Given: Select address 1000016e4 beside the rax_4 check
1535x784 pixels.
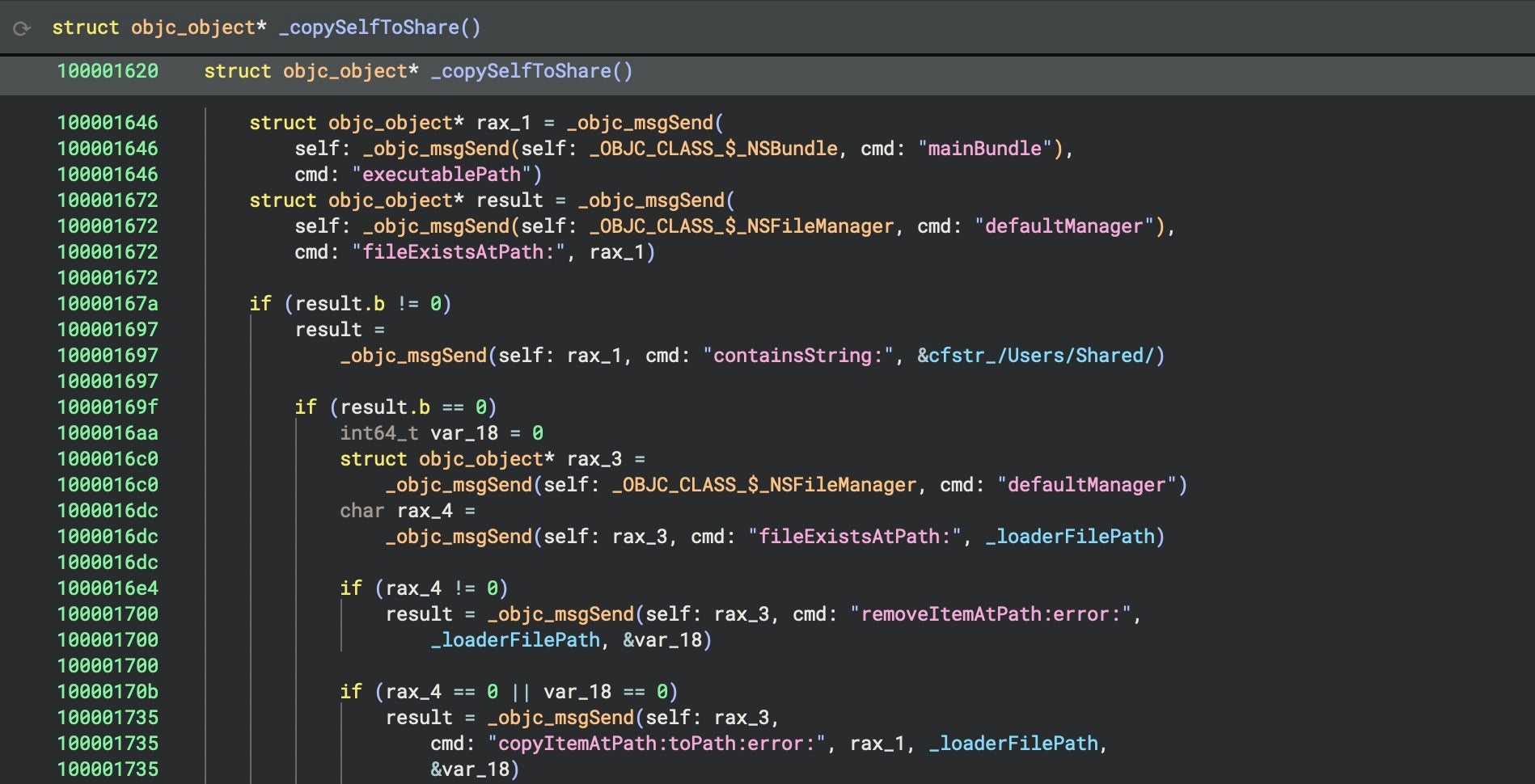Looking at the screenshot, I should pos(108,588).
